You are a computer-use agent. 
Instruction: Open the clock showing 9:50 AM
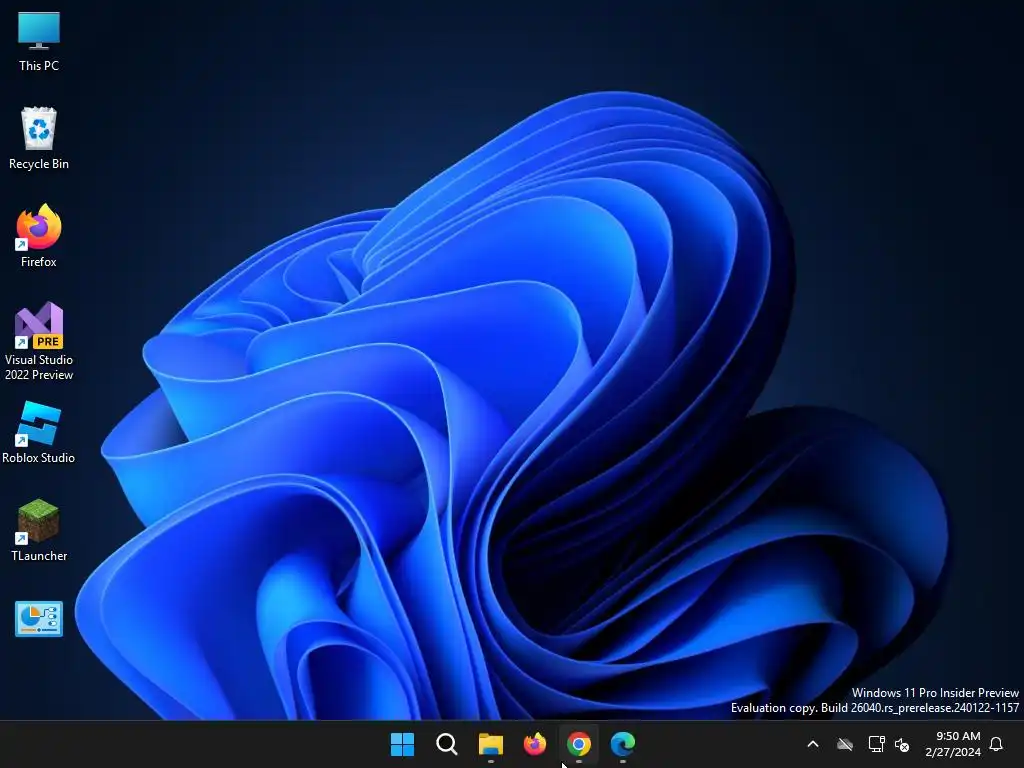(x=953, y=744)
